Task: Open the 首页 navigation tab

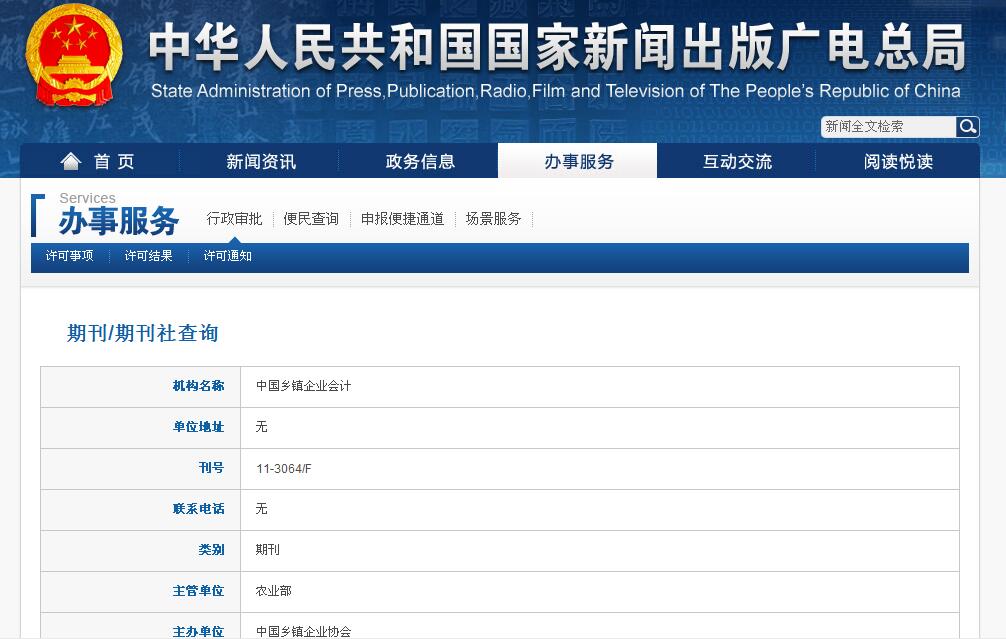Action: 99,161
